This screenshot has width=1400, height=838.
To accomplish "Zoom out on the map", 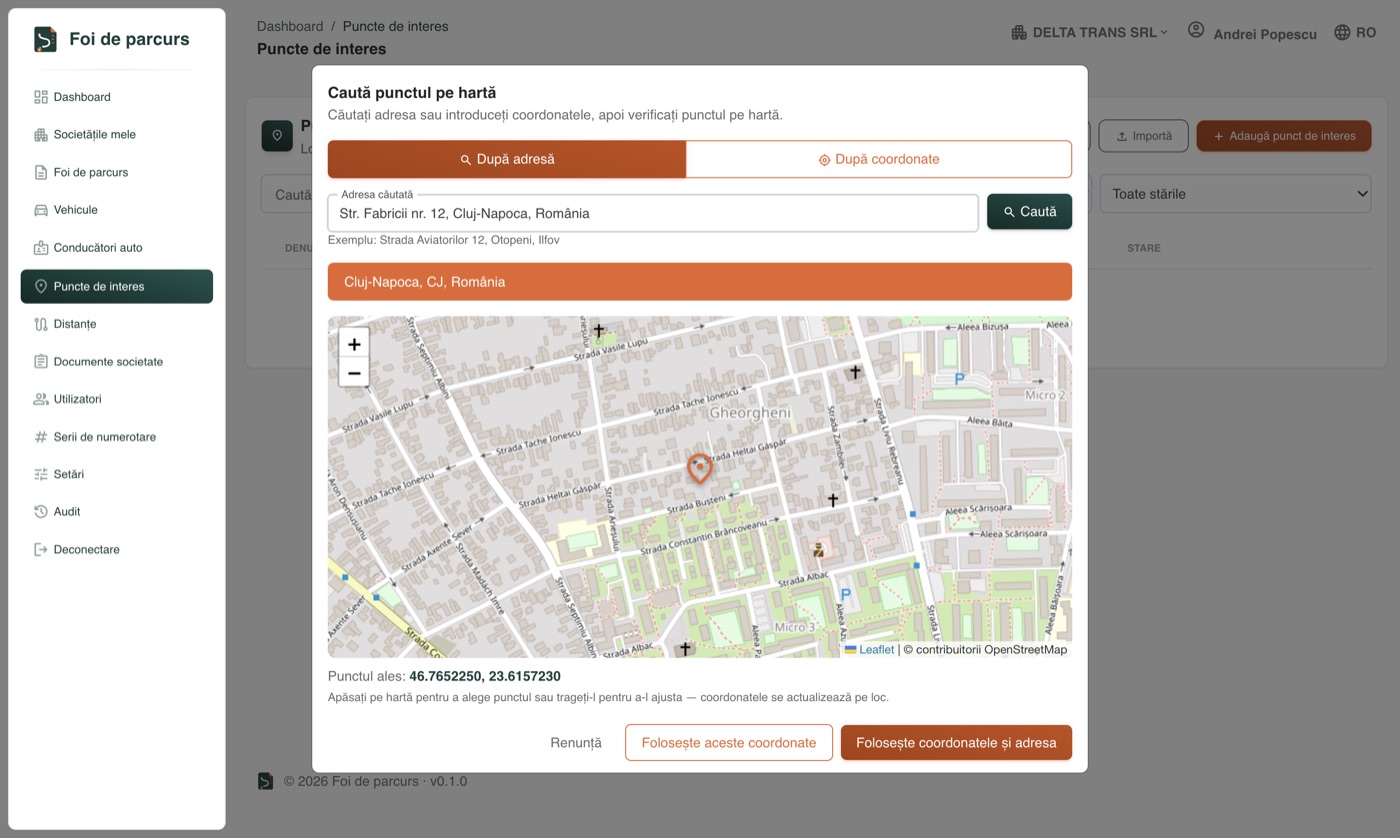I will 354,373.
